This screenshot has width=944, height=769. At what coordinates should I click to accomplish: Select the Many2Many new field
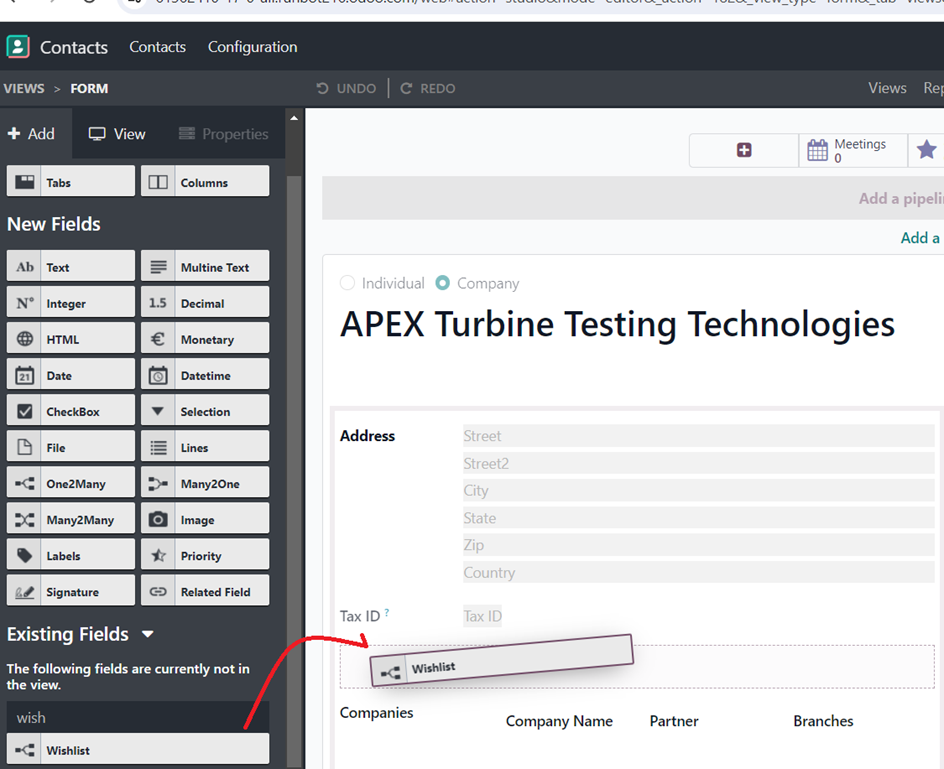click(x=71, y=520)
